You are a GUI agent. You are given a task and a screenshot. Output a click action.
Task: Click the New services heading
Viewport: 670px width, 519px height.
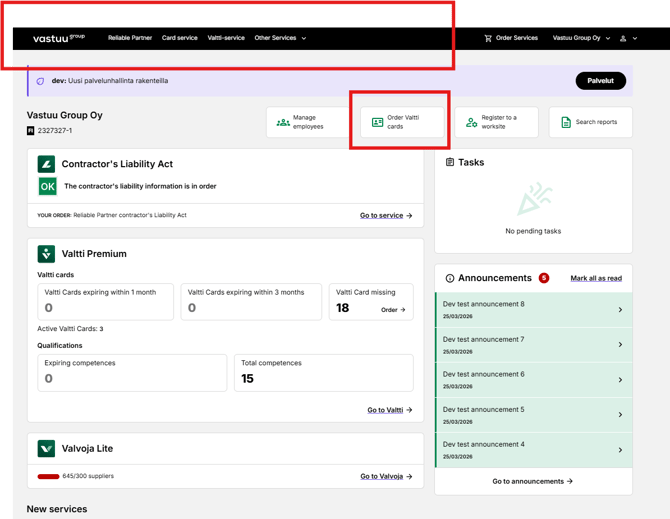click(57, 509)
